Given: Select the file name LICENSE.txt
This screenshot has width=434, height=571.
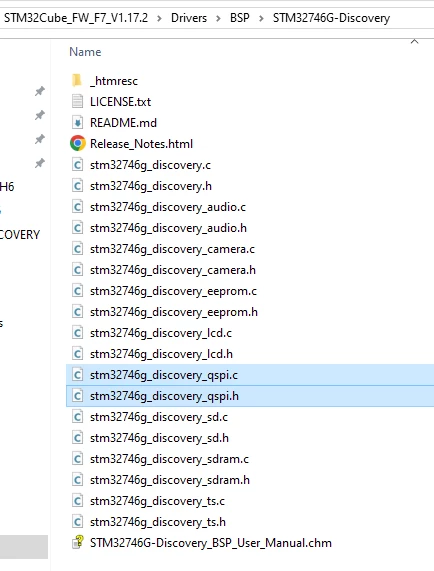Looking at the screenshot, I should (121, 102).
